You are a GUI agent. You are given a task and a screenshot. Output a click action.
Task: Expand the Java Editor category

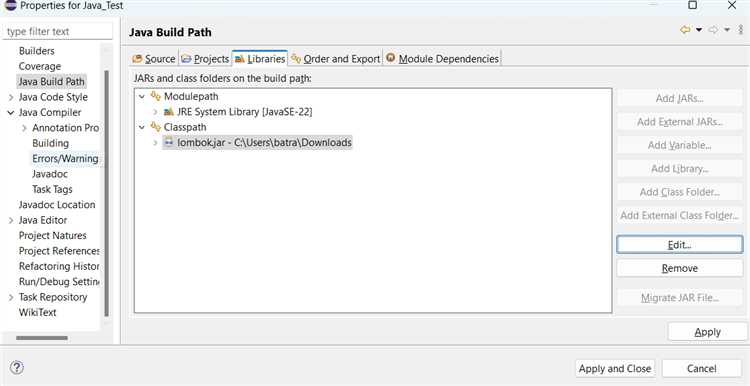(11, 220)
